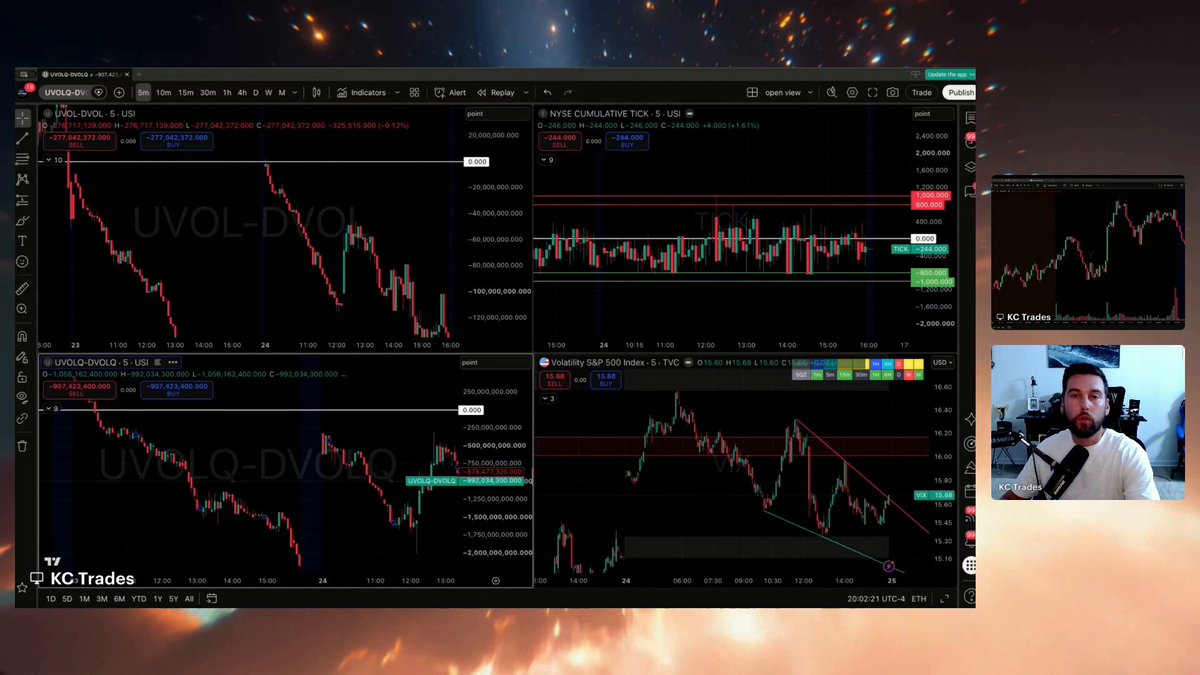The height and width of the screenshot is (675, 1200).
Task: Select the 1h timeframe
Action: pyautogui.click(x=227, y=93)
